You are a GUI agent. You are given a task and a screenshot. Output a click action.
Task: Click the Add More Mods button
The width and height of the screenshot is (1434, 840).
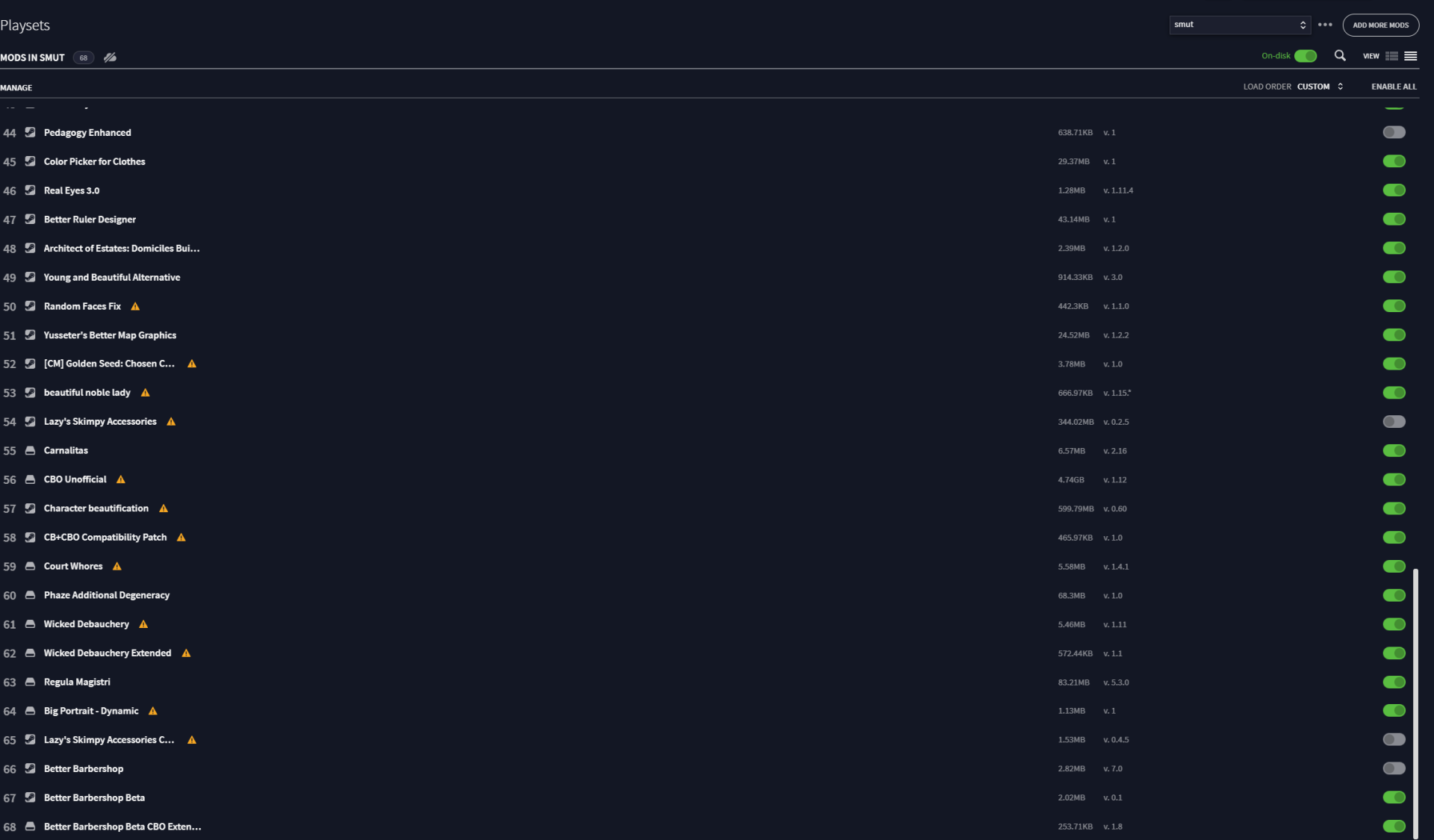(1380, 25)
